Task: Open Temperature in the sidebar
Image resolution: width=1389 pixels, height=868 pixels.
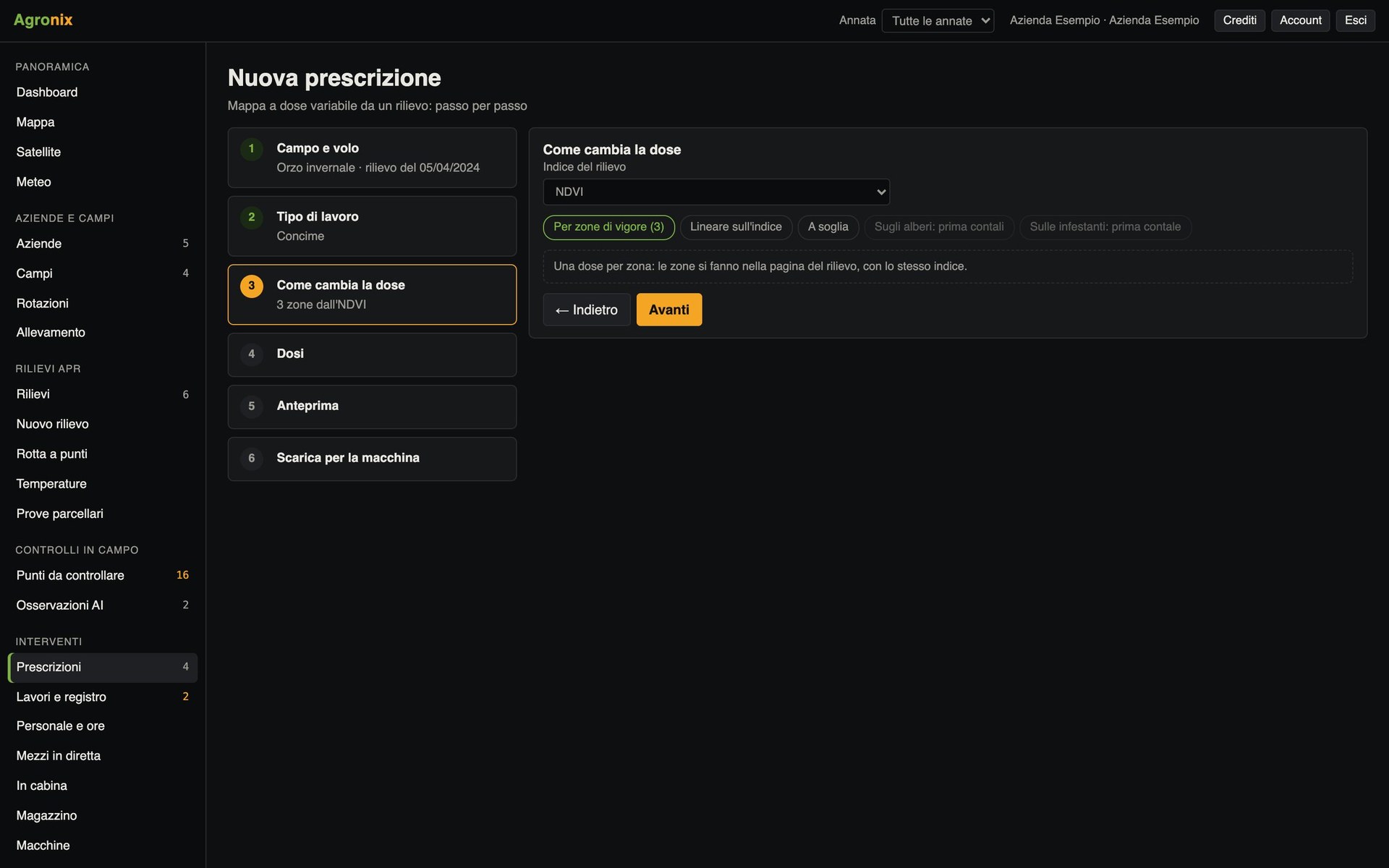Action: (x=103, y=484)
